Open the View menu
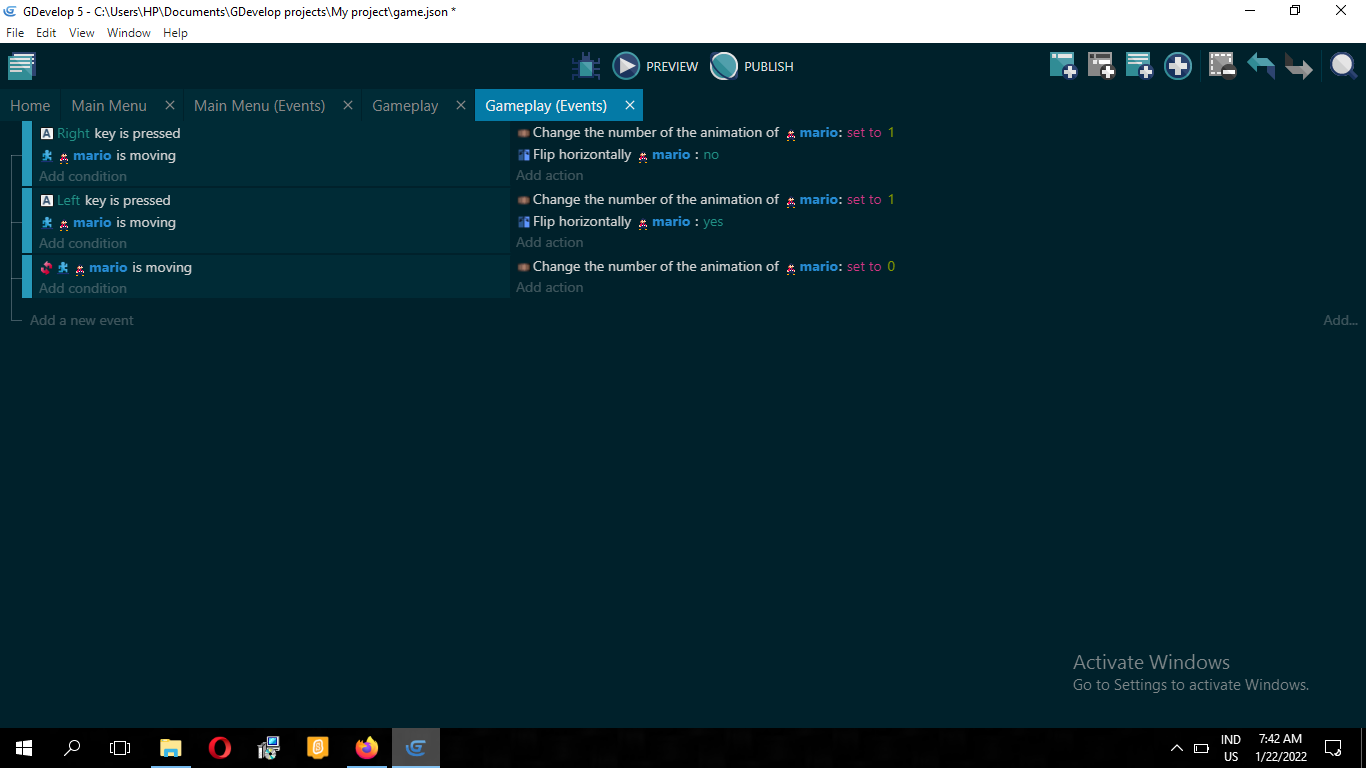1366x768 pixels. (x=81, y=33)
